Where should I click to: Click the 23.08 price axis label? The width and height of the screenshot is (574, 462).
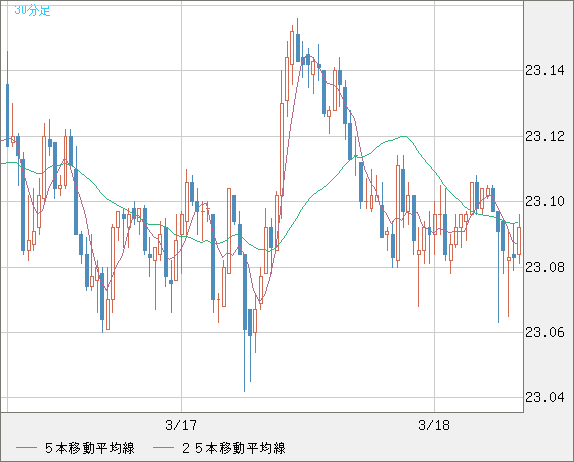pyautogui.click(x=545, y=267)
